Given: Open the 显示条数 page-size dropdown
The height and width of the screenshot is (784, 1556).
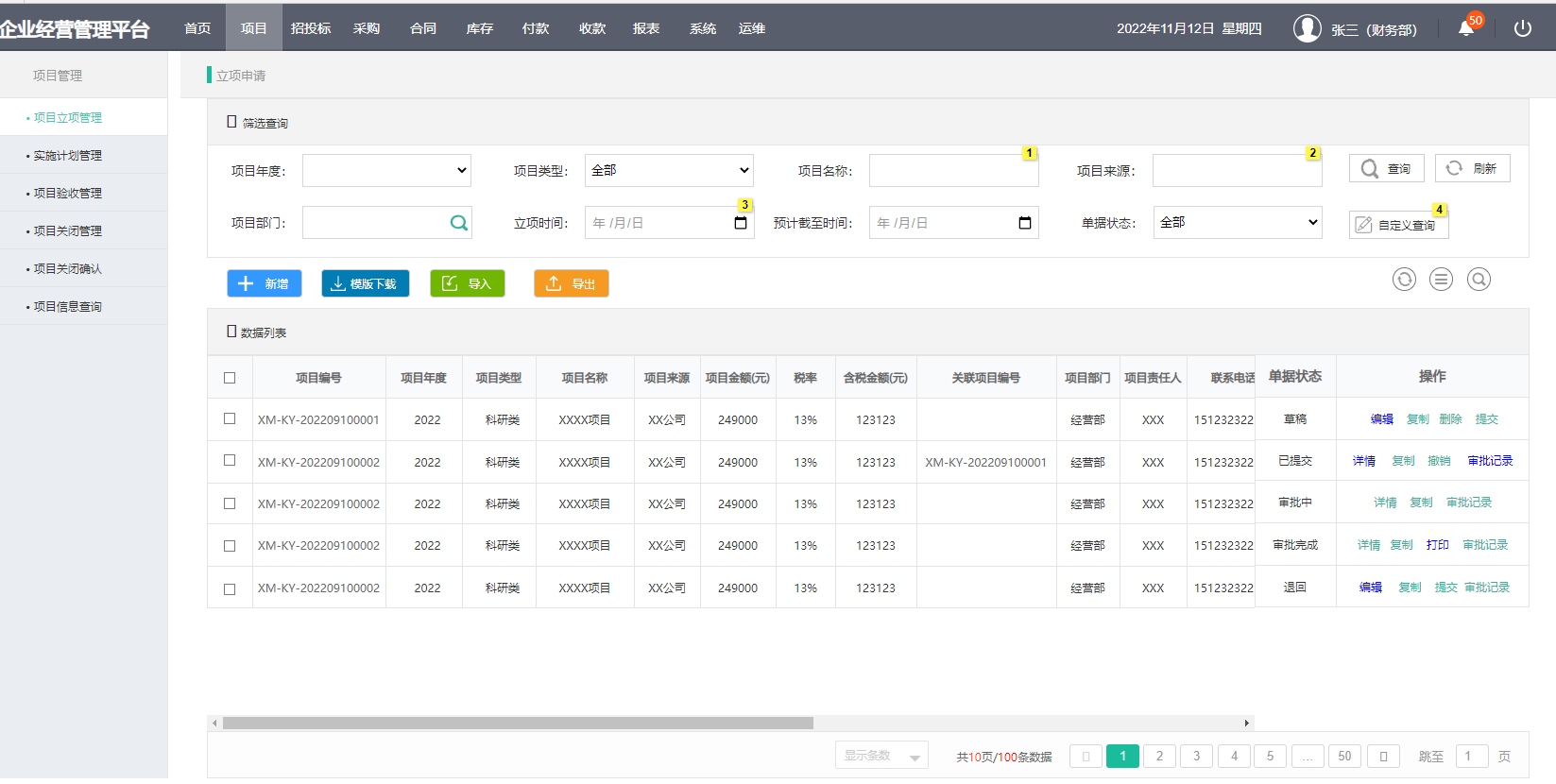Looking at the screenshot, I should (x=881, y=756).
